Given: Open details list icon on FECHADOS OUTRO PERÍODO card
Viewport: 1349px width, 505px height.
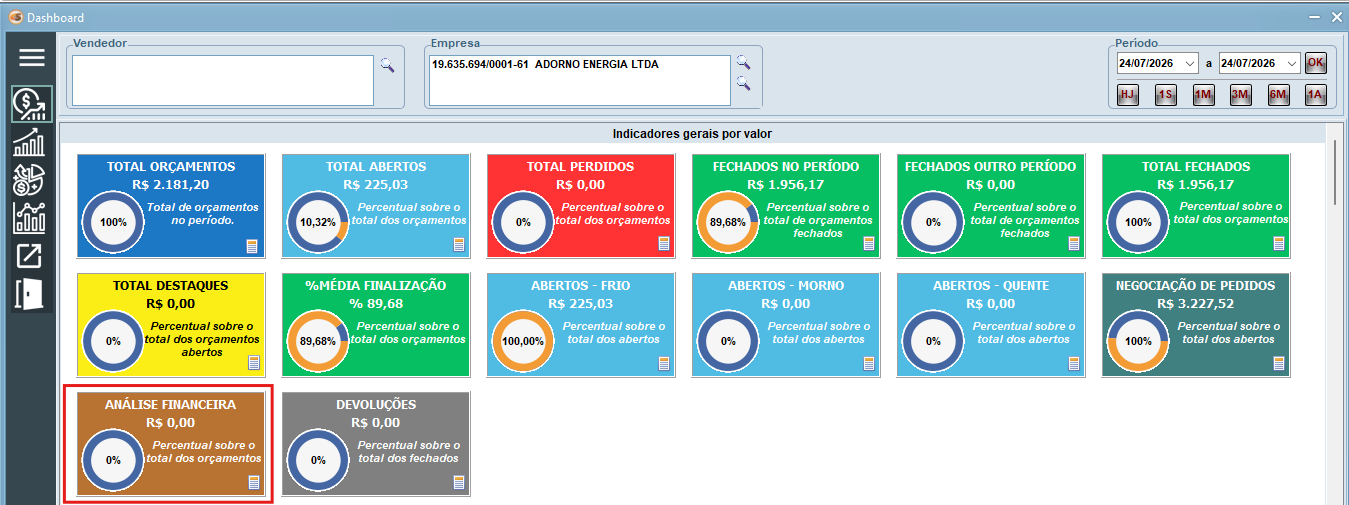Looking at the screenshot, I should pos(1074,244).
